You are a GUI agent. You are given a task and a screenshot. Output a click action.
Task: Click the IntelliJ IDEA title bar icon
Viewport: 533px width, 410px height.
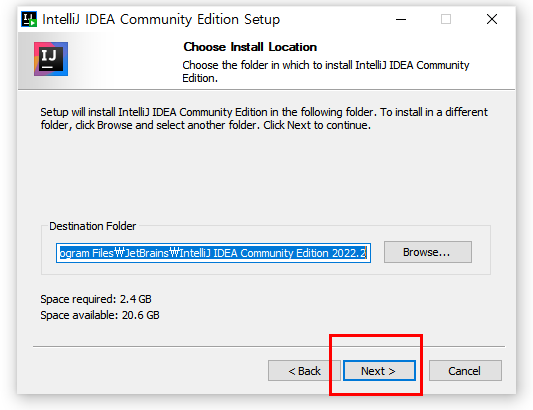pyautogui.click(x=29, y=19)
